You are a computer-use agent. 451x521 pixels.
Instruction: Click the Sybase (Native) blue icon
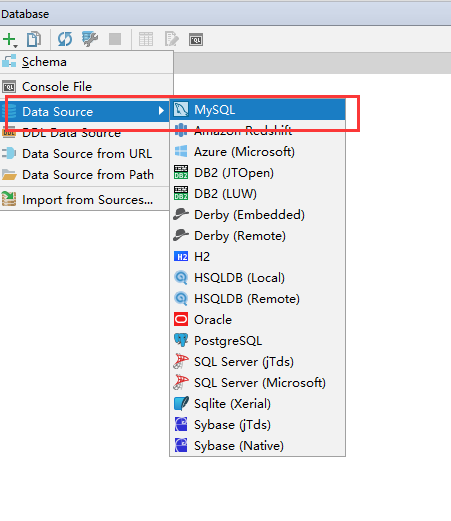pos(181,445)
